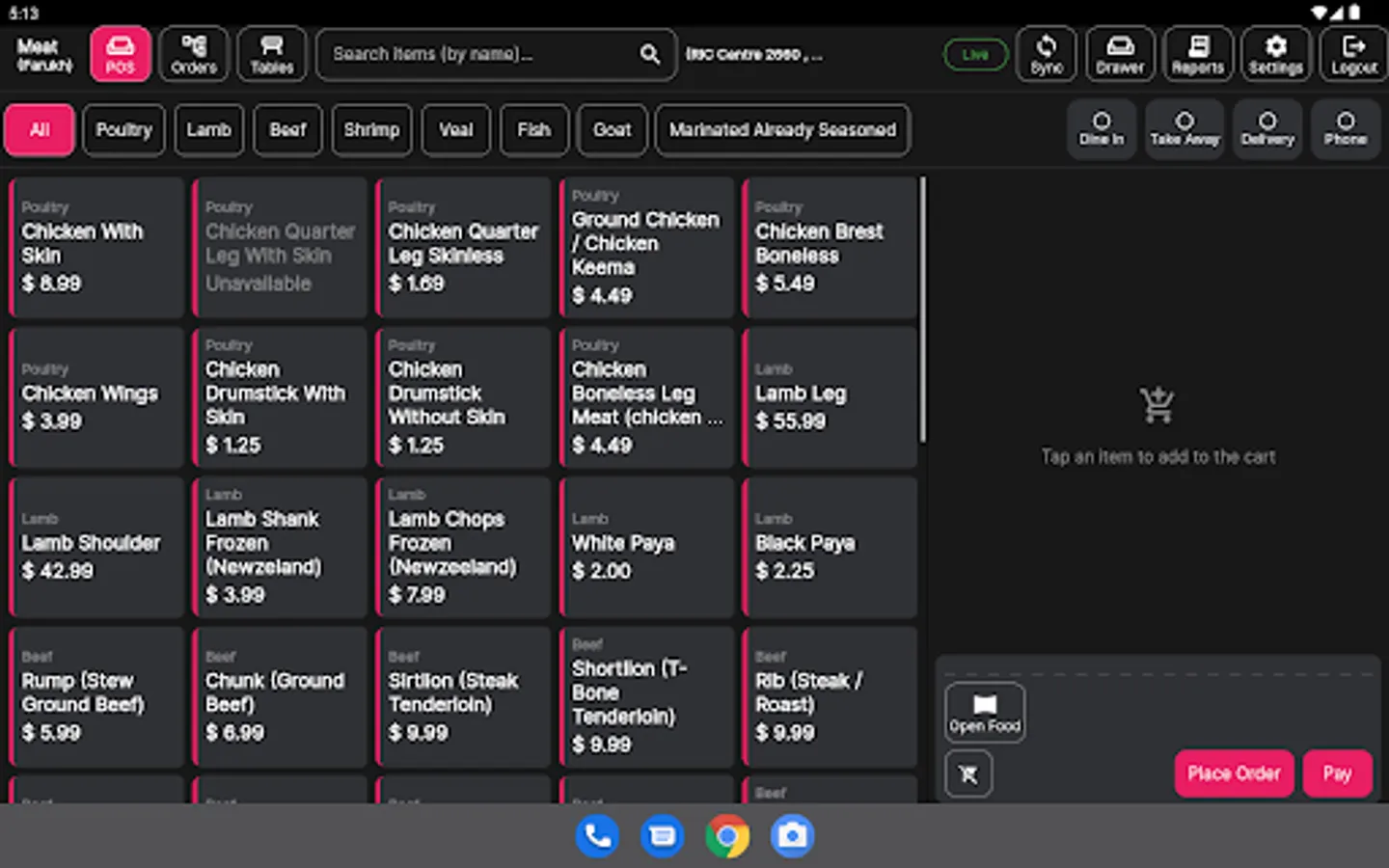Add Chicken Boneless Leg Meat item
Image resolution: width=1389 pixels, height=868 pixels.
point(647,397)
